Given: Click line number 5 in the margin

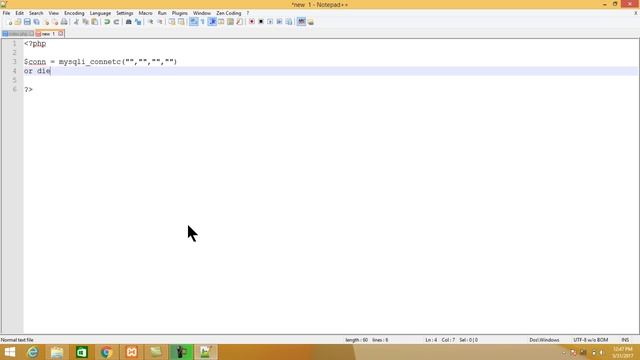Looking at the screenshot, I should click(14, 80).
